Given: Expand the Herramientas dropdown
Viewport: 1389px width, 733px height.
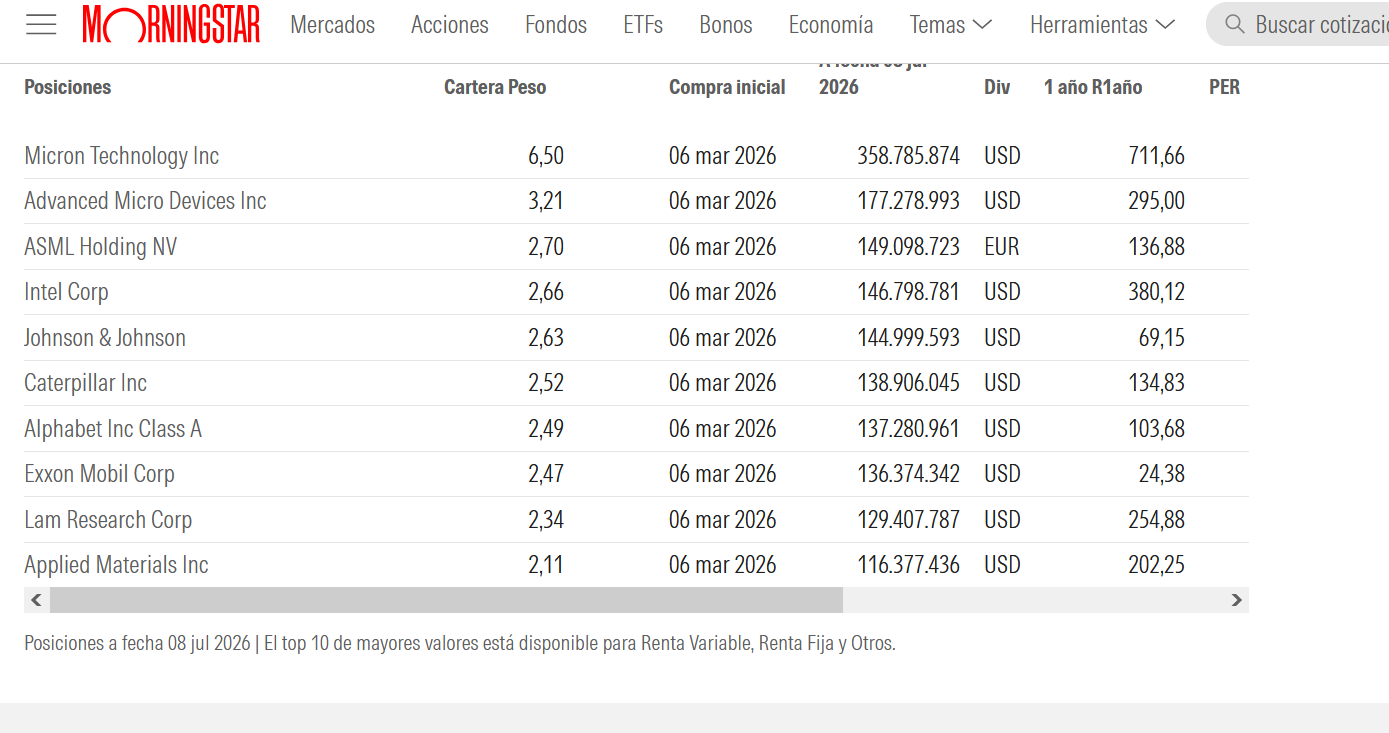Looking at the screenshot, I should pyautogui.click(x=1103, y=25).
